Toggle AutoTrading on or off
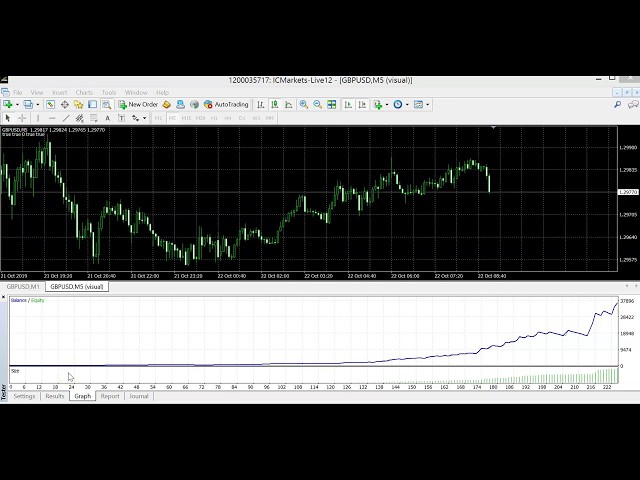 225,104
